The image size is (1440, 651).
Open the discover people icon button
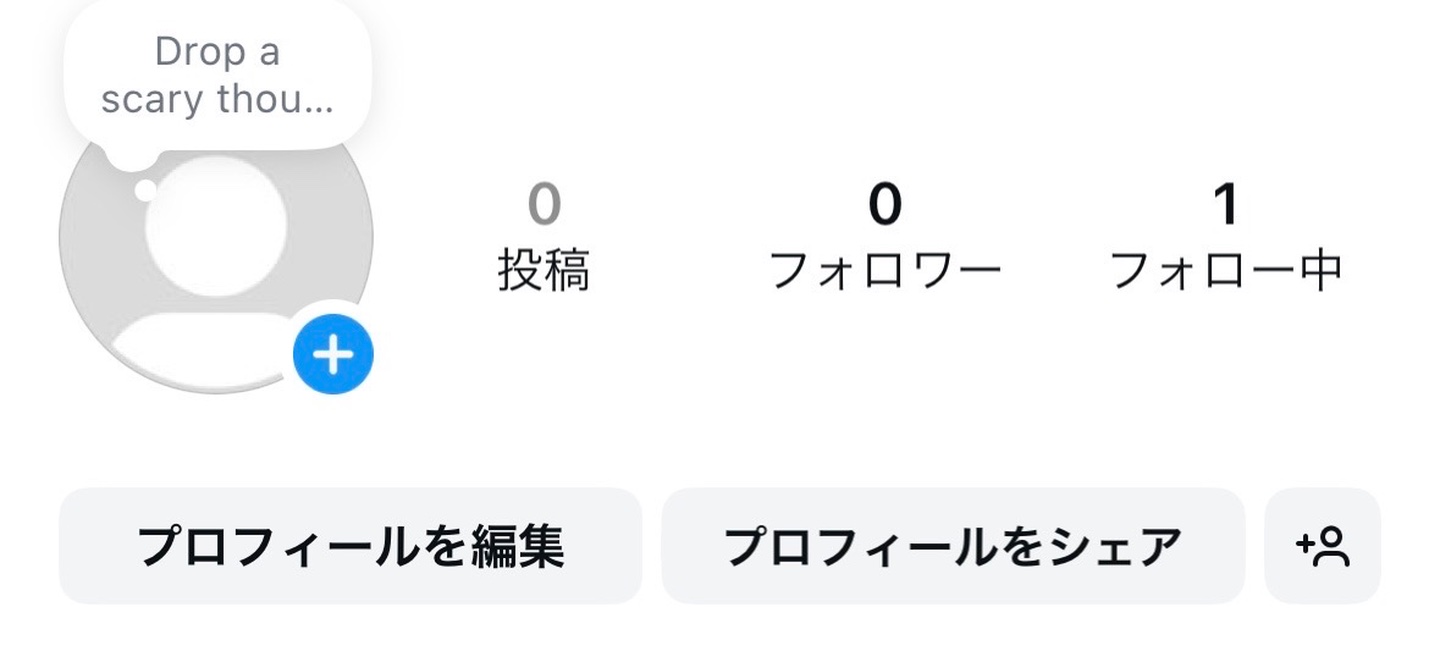click(x=1322, y=546)
